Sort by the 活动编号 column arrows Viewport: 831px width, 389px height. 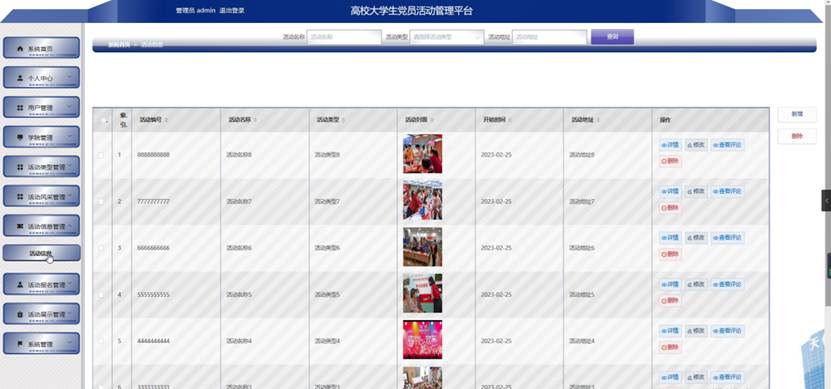click(167, 120)
